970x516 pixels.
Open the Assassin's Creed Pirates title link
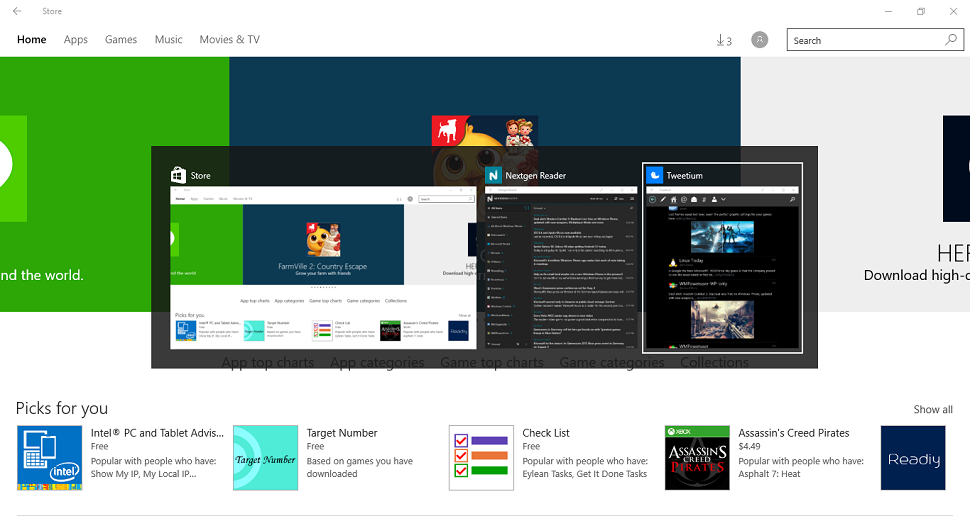pos(793,433)
